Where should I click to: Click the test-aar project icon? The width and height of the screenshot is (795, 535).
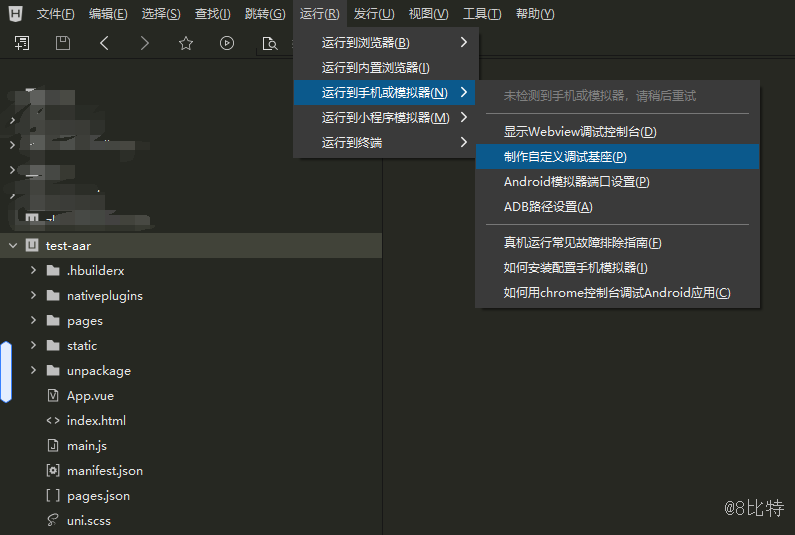32,245
